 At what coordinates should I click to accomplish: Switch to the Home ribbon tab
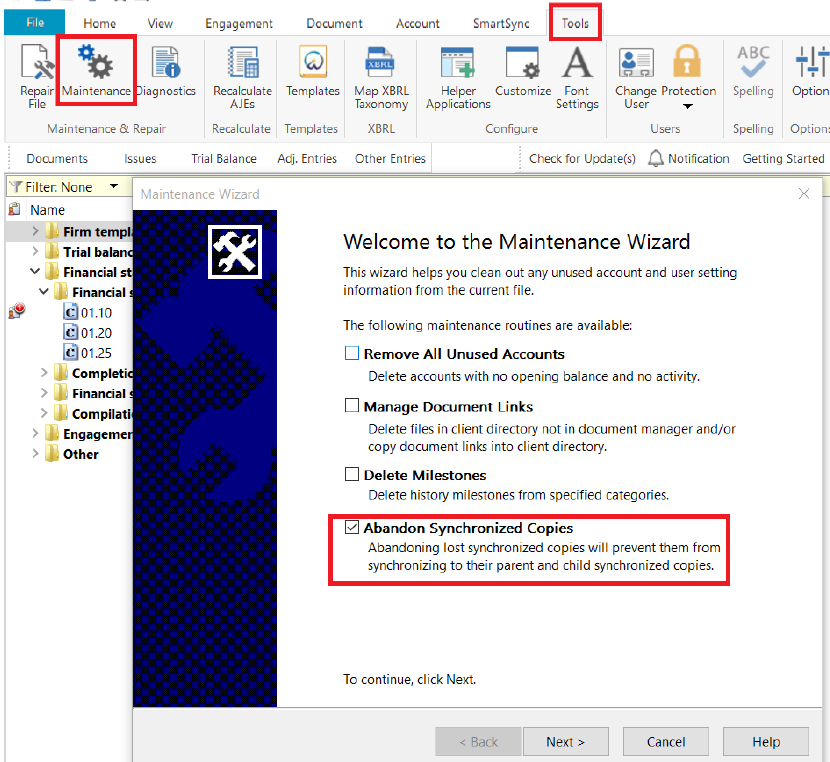pos(100,23)
